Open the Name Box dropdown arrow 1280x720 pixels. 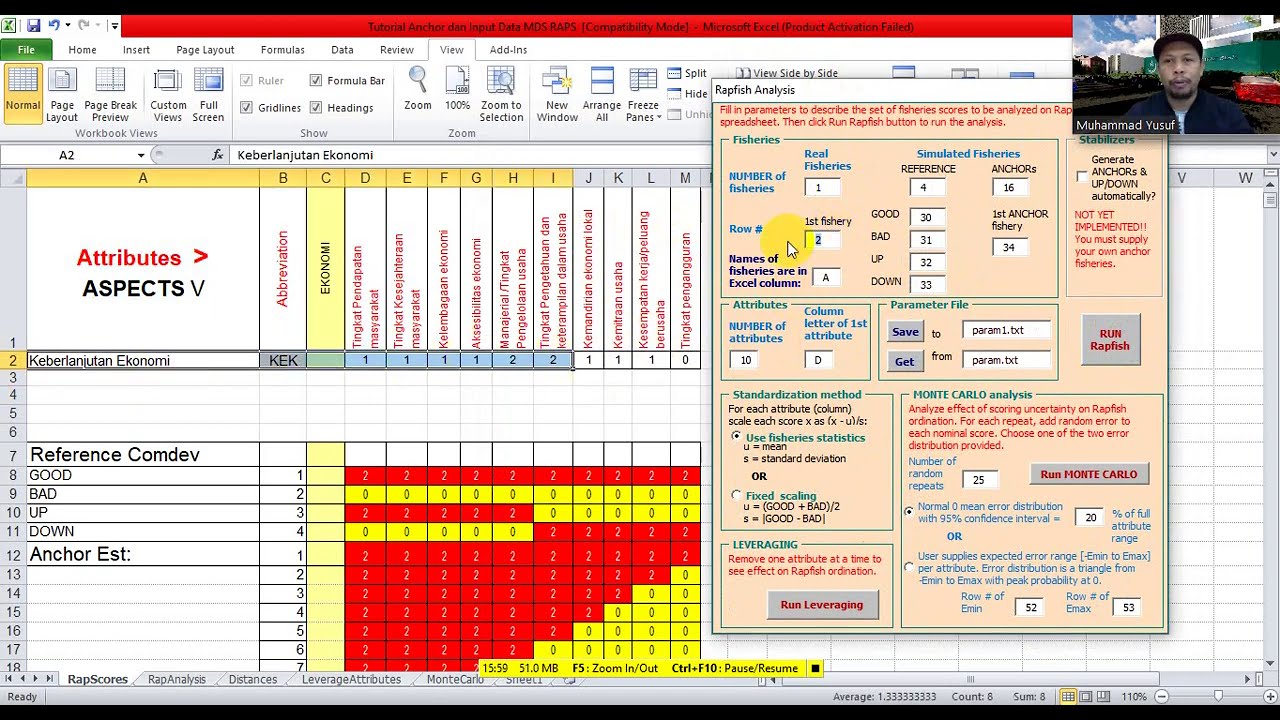point(141,155)
